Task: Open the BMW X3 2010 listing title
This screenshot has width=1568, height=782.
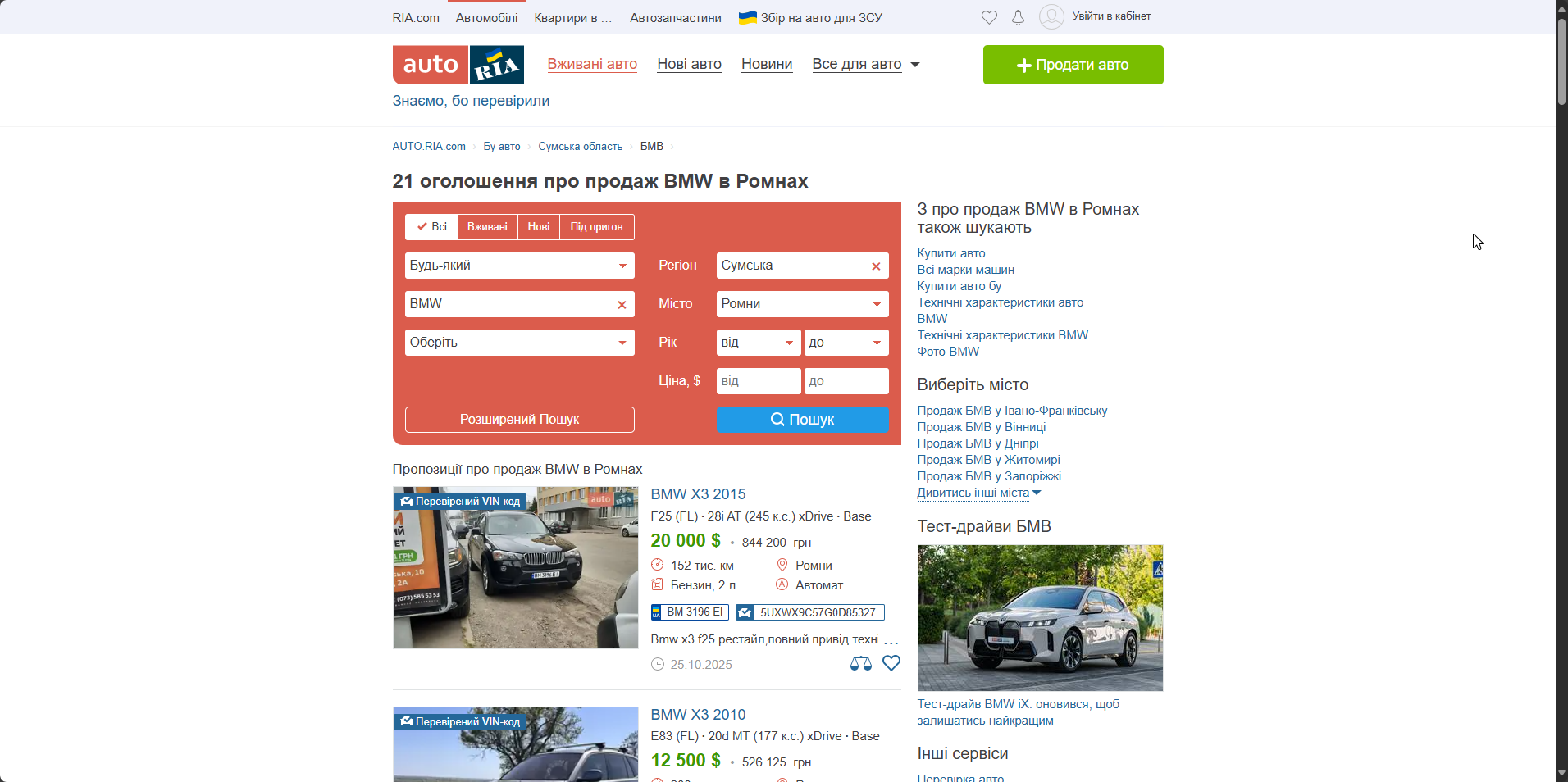Action: pos(698,715)
